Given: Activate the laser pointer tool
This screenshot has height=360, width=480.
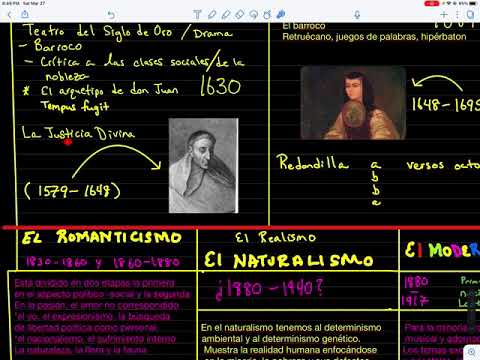Looking at the screenshot, I should pyautogui.click(x=281, y=15).
